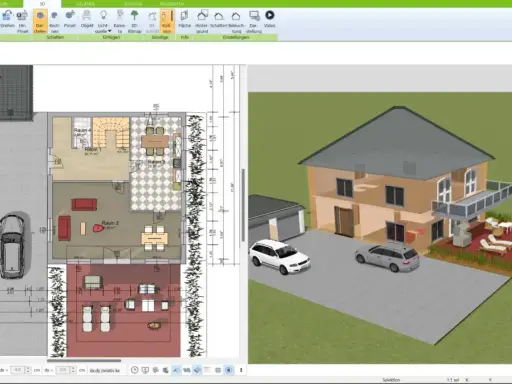Image resolution: width=512 pixels, height=384 pixels.
Task: Switch to the 3D ribbon tab
Action: 42,4
